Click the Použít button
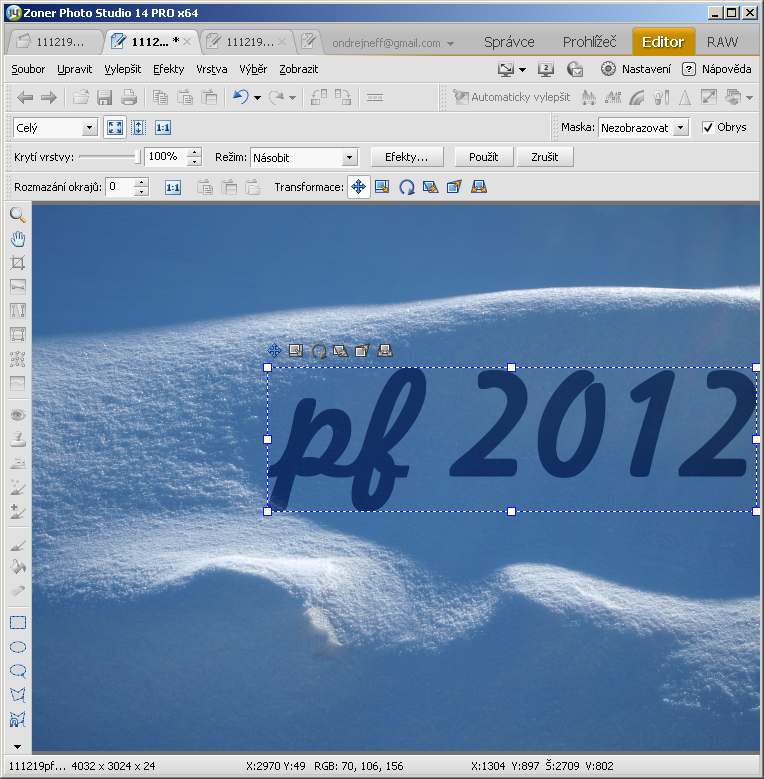The height and width of the screenshot is (779, 764). (483, 157)
